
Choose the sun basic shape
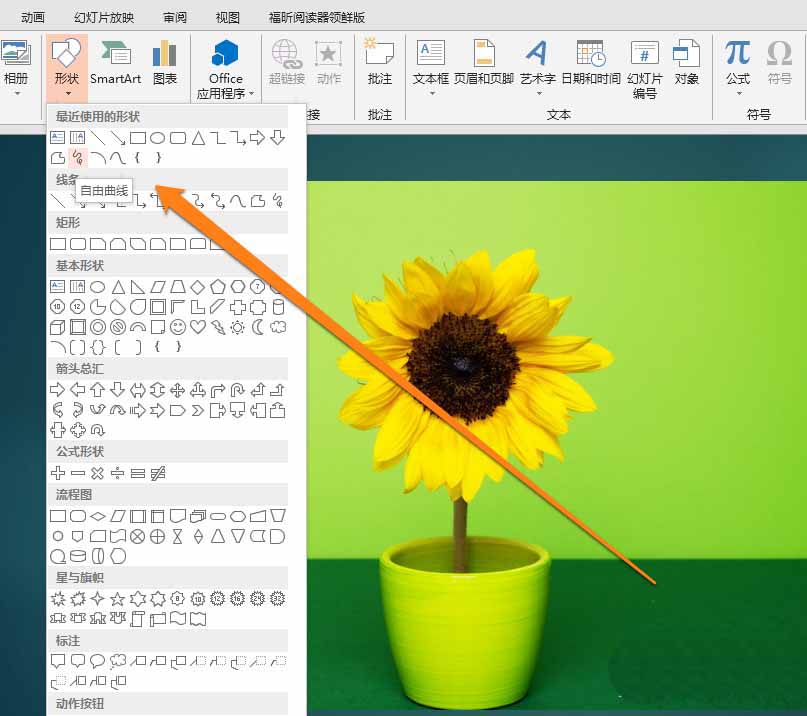point(238,327)
